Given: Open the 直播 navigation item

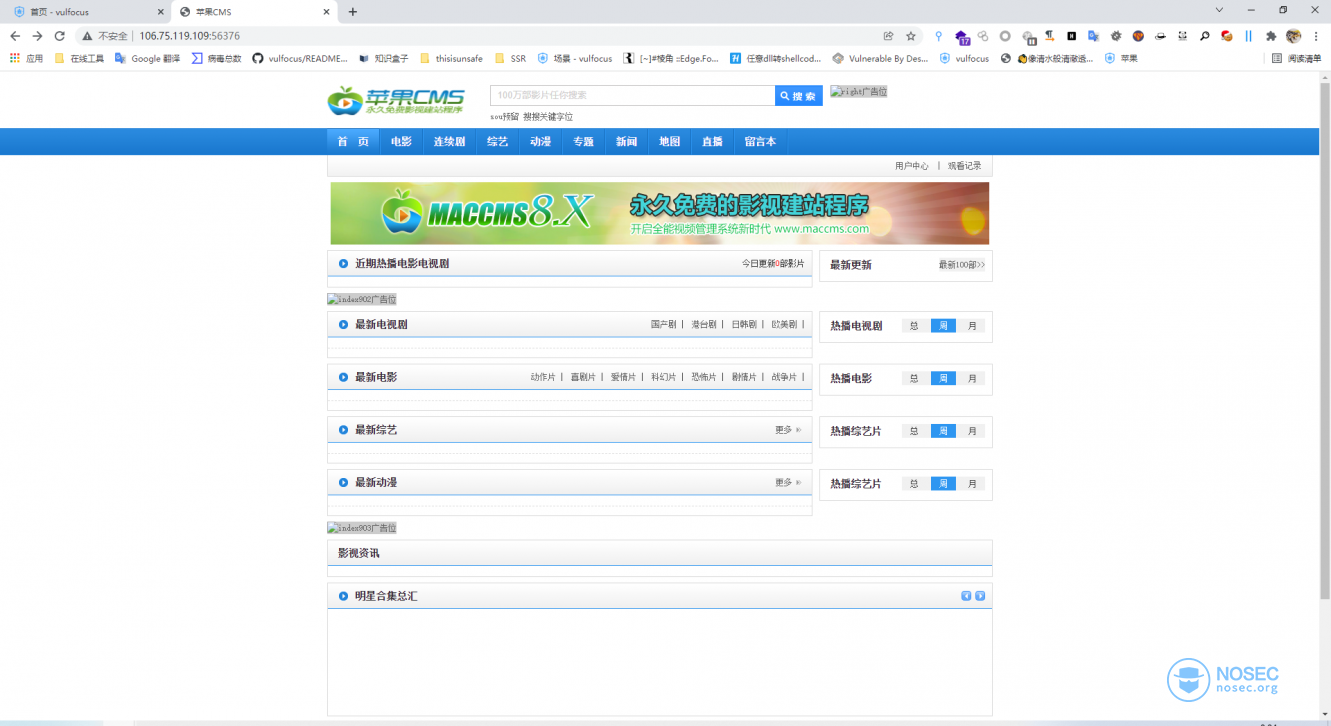Looking at the screenshot, I should (x=712, y=142).
